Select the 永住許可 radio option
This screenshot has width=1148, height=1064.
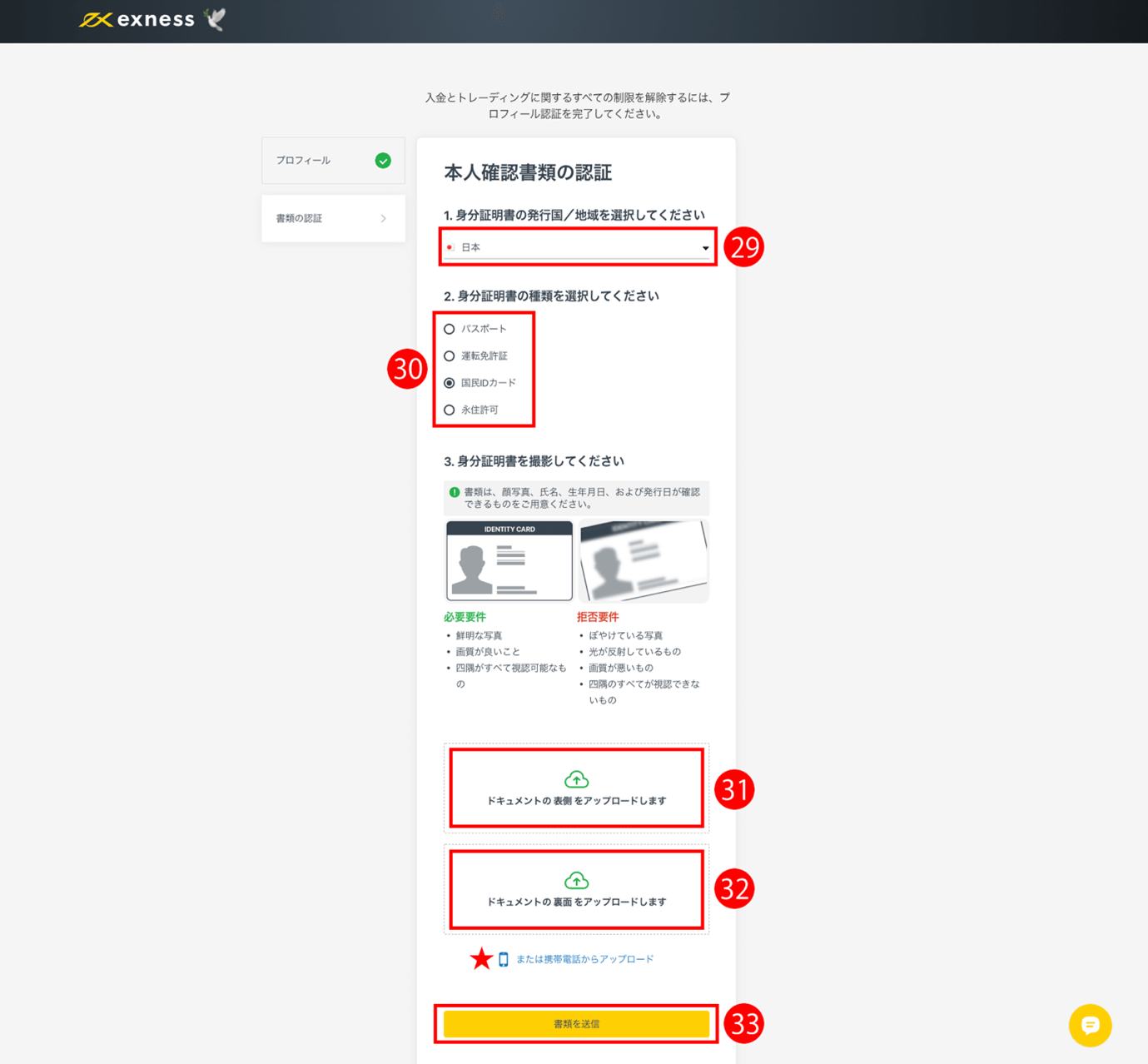(450, 410)
